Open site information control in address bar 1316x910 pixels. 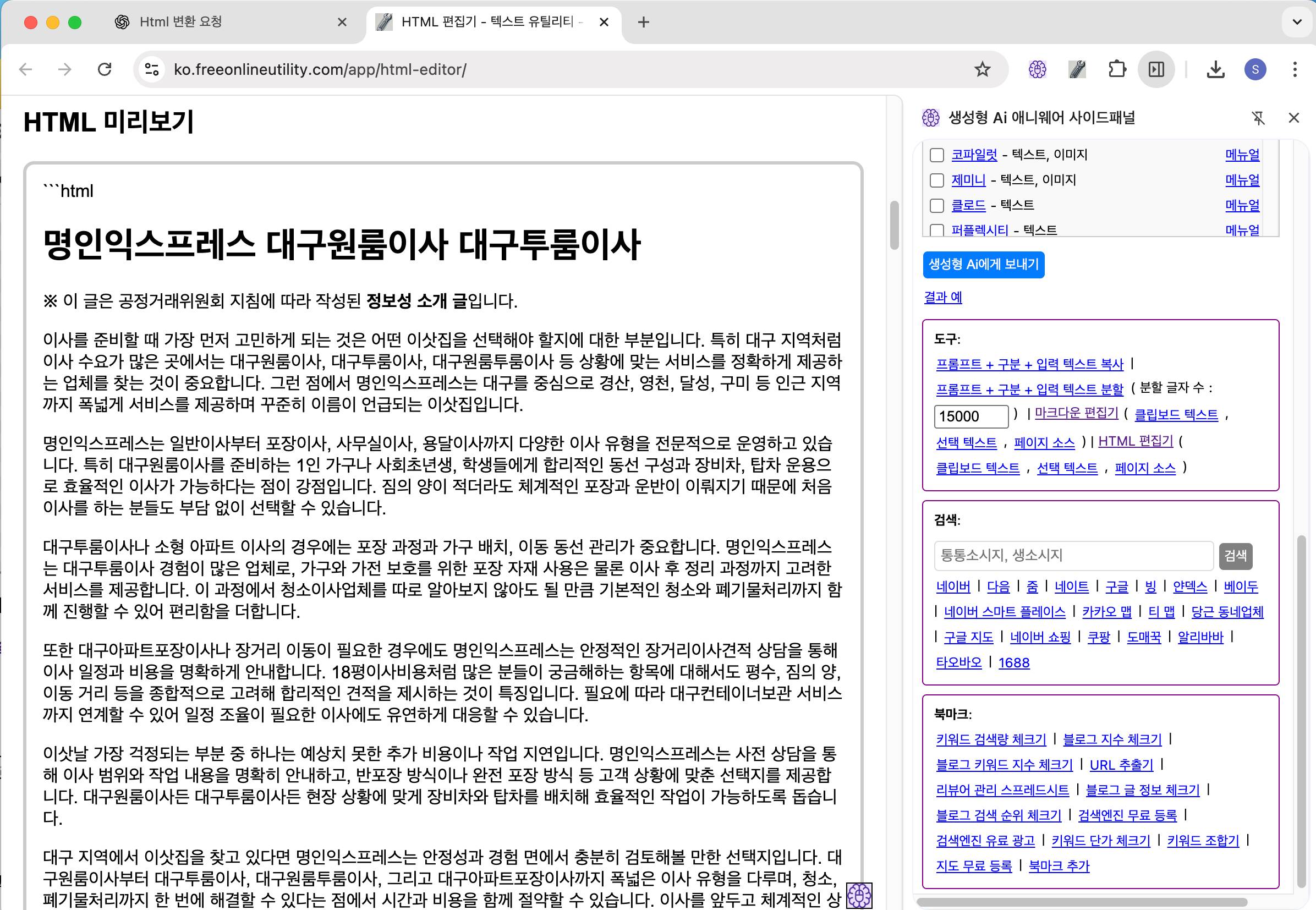point(152,69)
